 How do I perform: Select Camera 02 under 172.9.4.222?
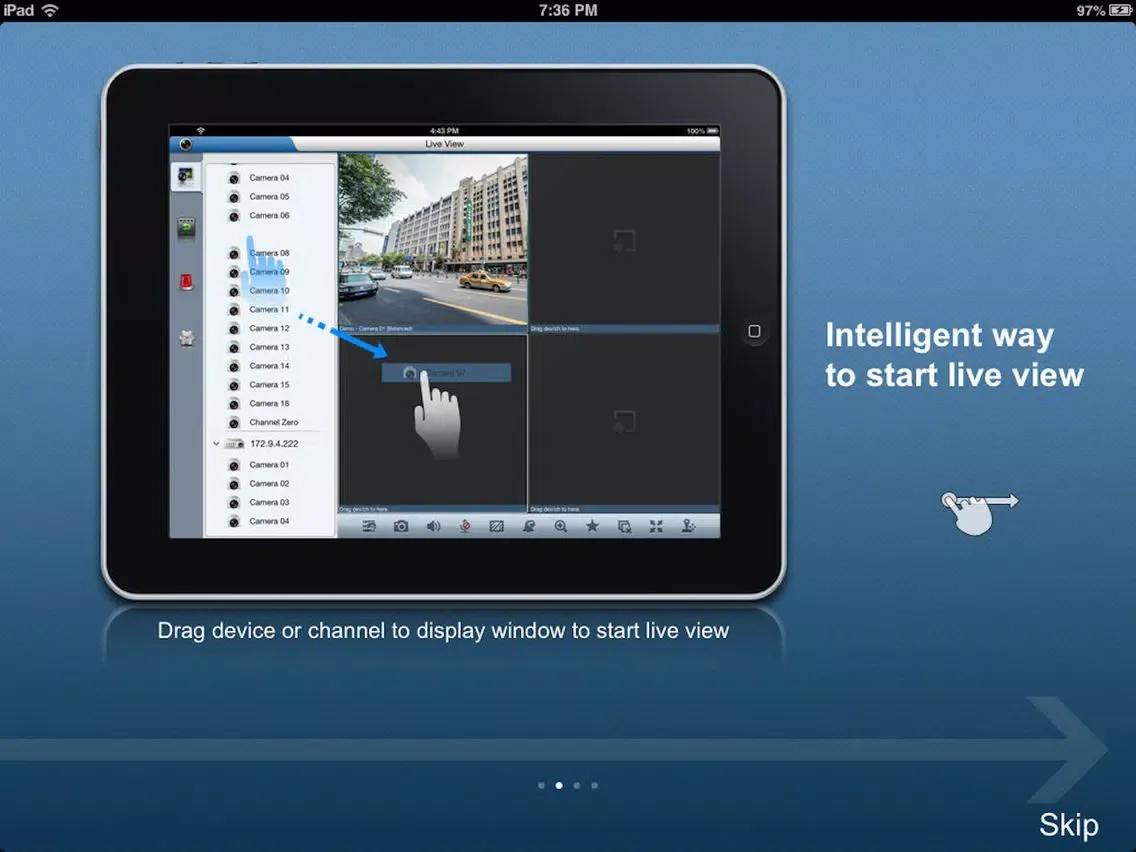click(270, 483)
